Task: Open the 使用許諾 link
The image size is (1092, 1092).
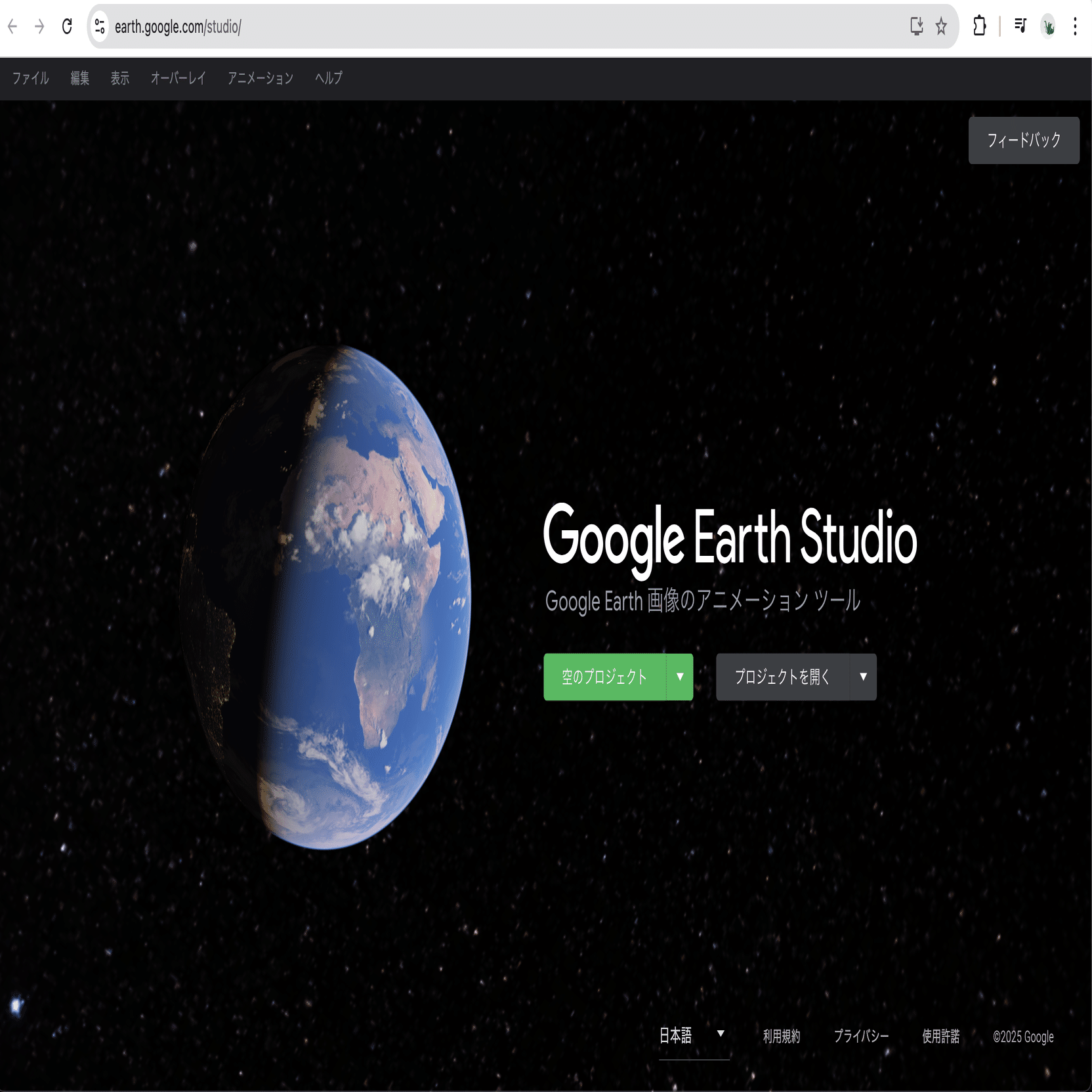Action: (941, 1036)
